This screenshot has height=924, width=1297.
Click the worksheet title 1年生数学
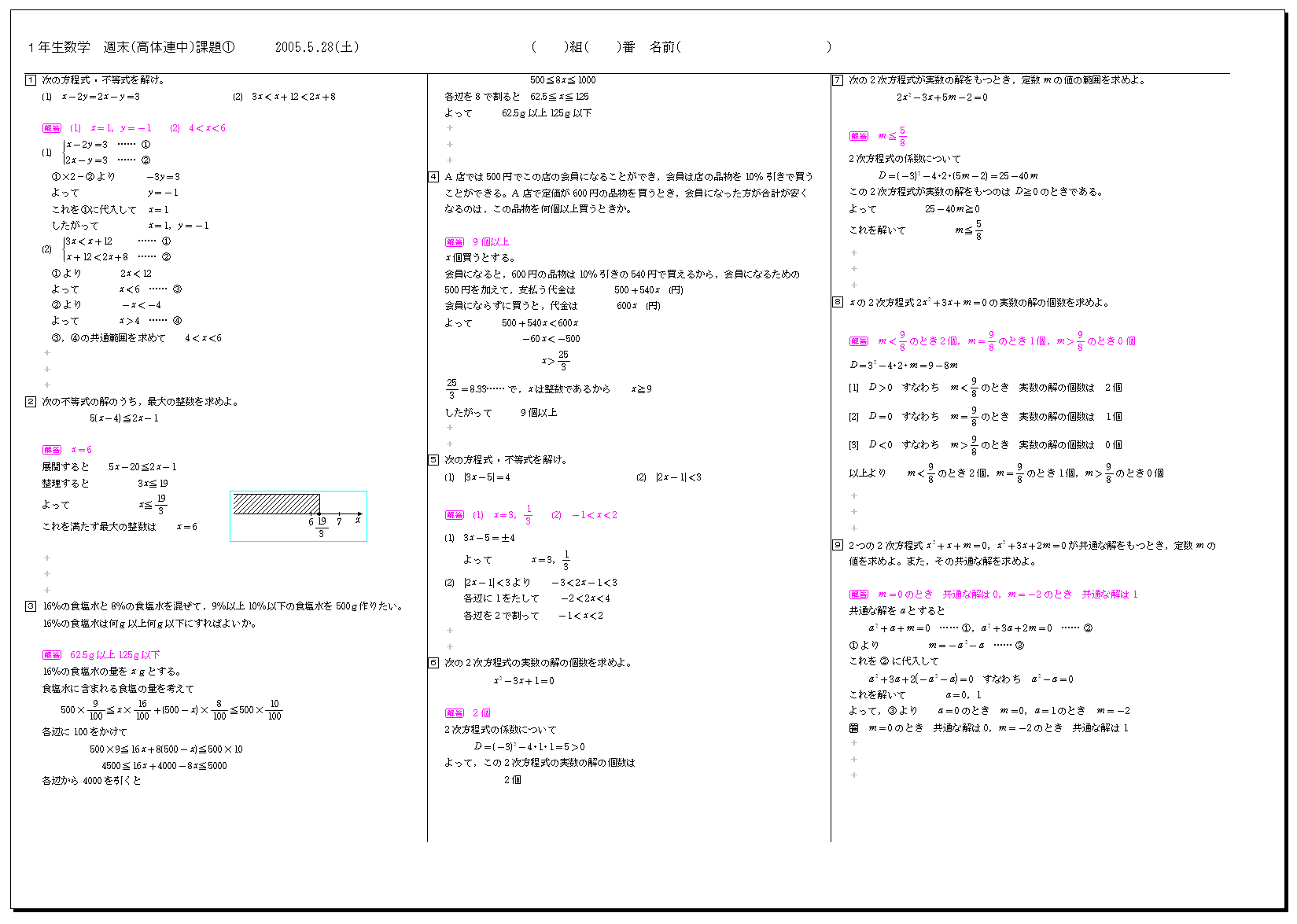coord(59,47)
